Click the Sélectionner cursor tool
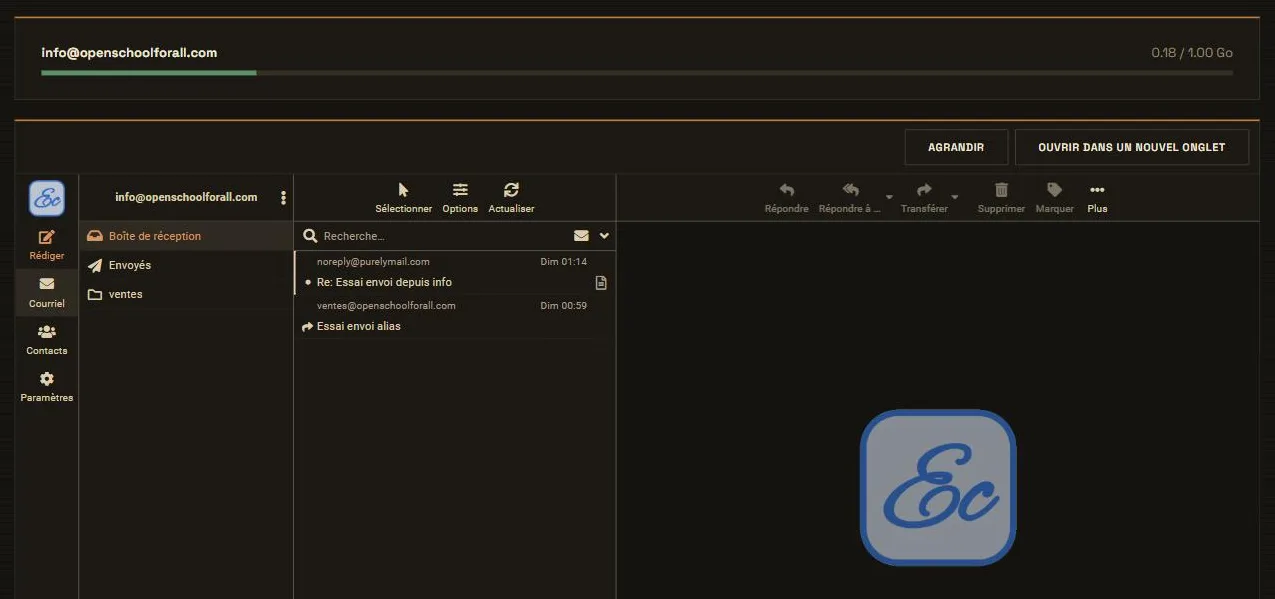1275x599 pixels. (x=404, y=197)
